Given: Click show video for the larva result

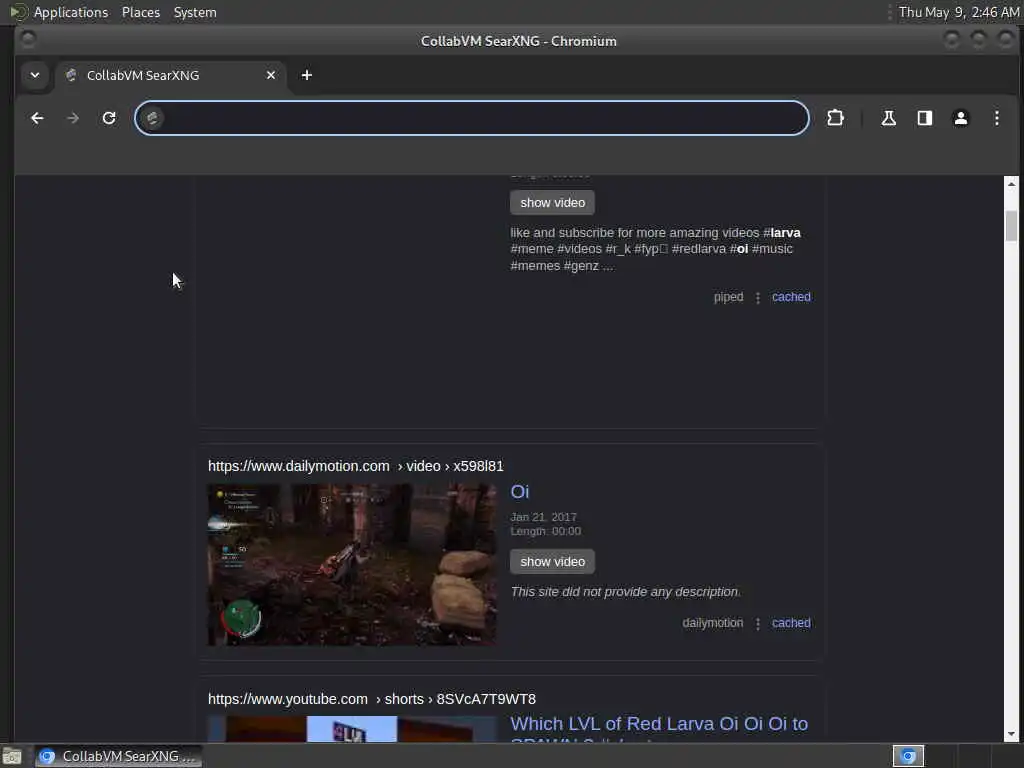Looking at the screenshot, I should point(552,202).
